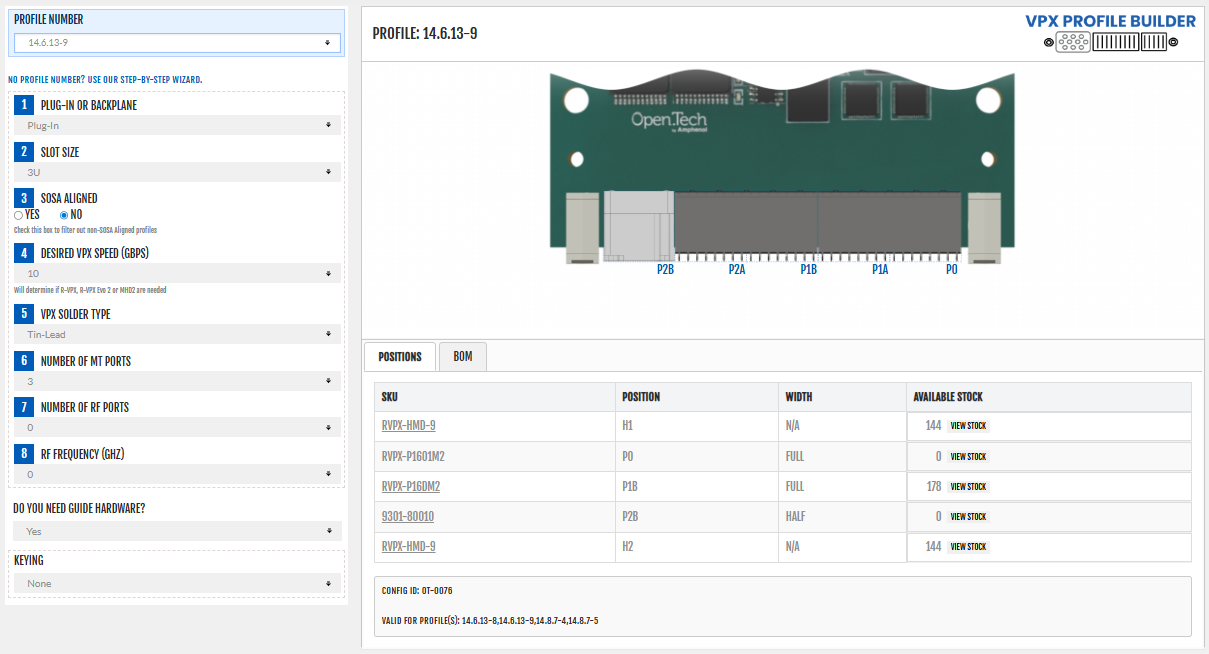The image size is (1209, 654).
Task: Click the blue step 1 badge for Plug-In or Backplane
Action: (22, 105)
